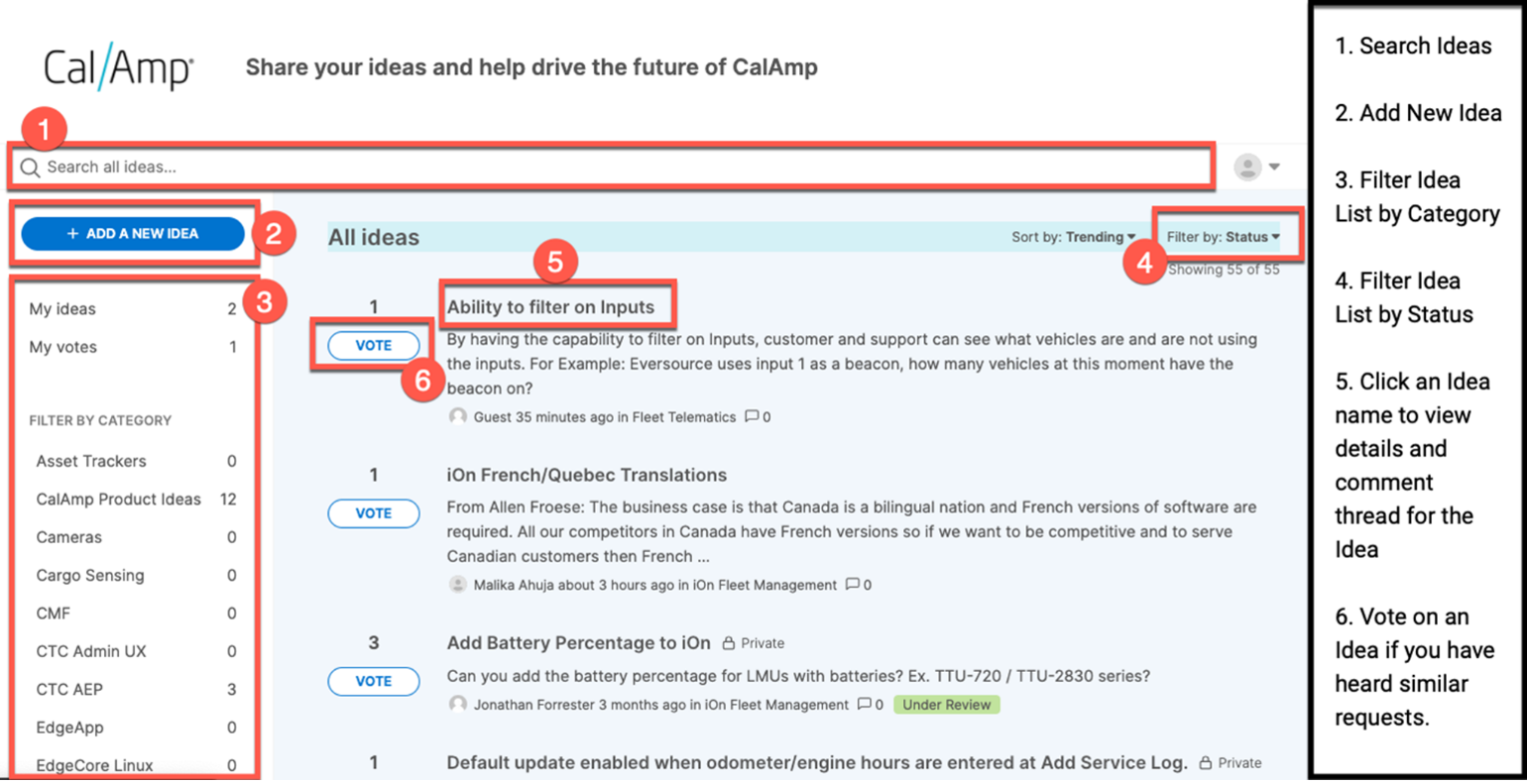Image resolution: width=1527 pixels, height=784 pixels.
Task: Vote for iOn French/Quebec Translations
Action: 374,513
